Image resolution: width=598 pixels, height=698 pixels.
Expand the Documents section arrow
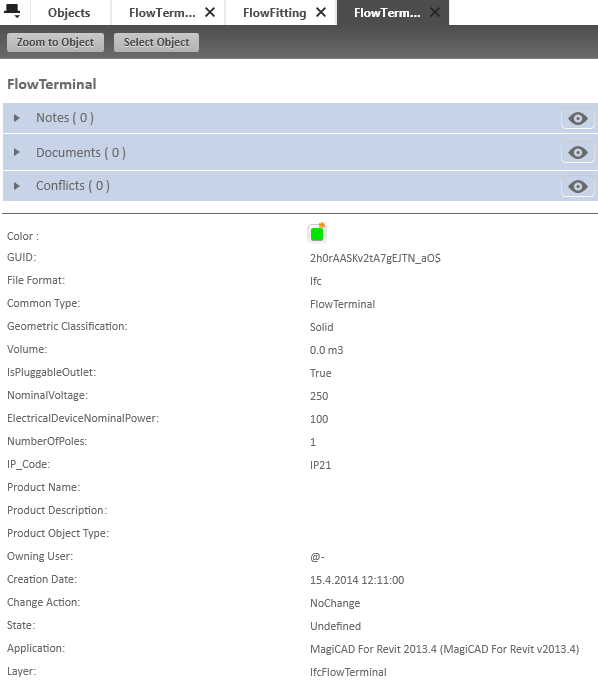16,152
